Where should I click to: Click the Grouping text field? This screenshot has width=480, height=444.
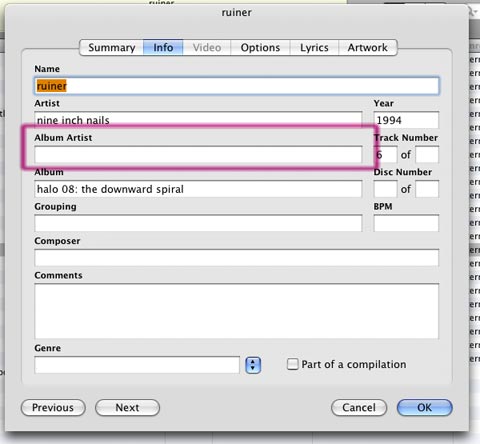pyautogui.click(x=198, y=223)
